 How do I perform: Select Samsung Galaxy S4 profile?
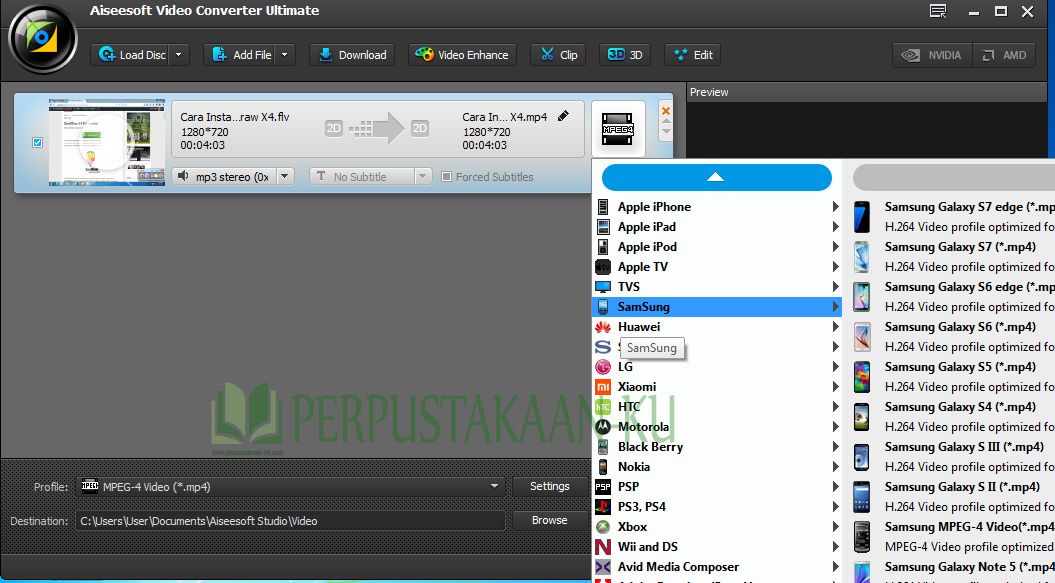pyautogui.click(x=951, y=417)
